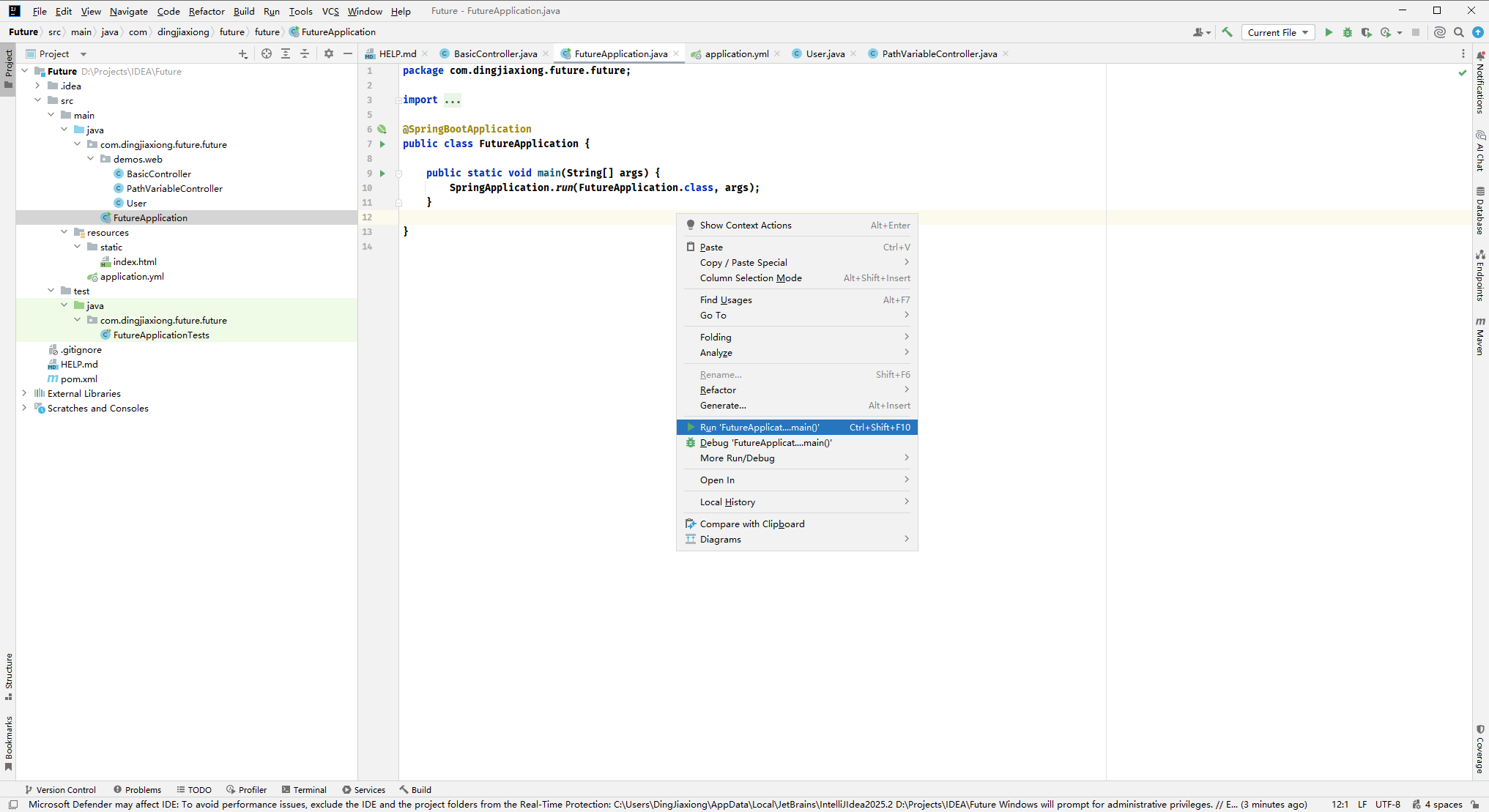Hide the Project panel with minus icon
This screenshot has width=1489, height=812.
[x=348, y=53]
